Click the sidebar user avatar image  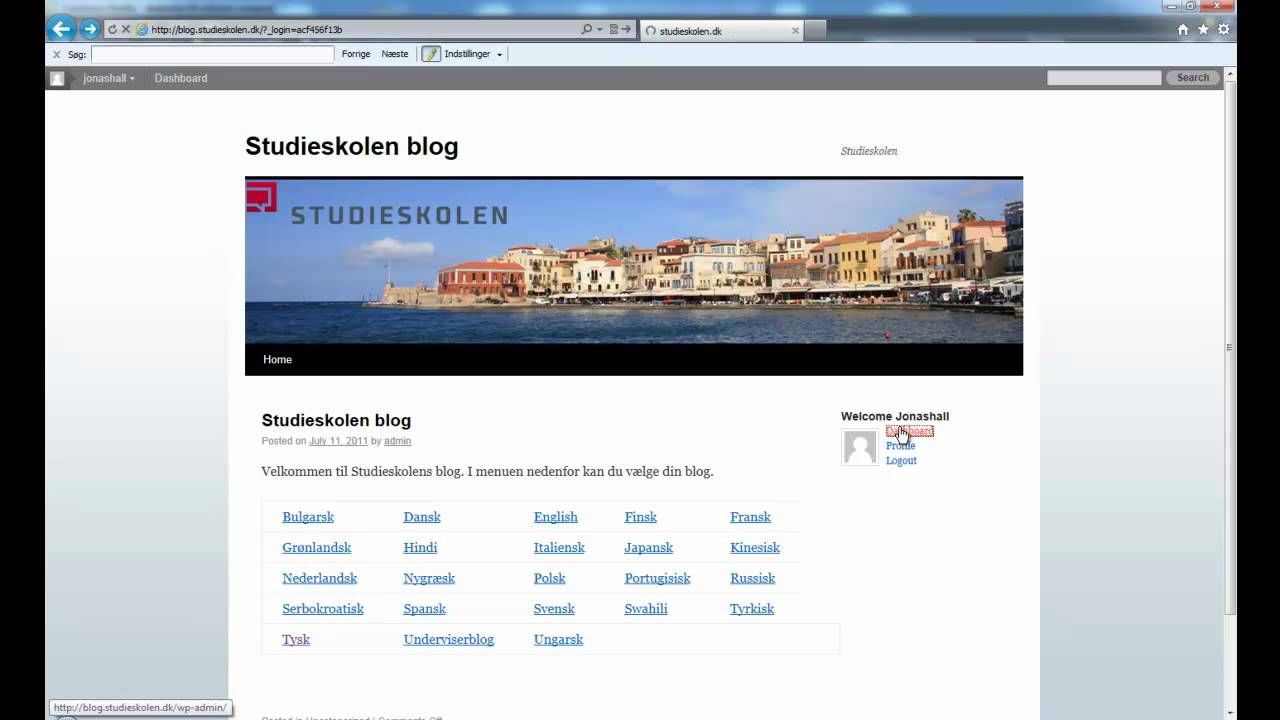tap(860, 447)
